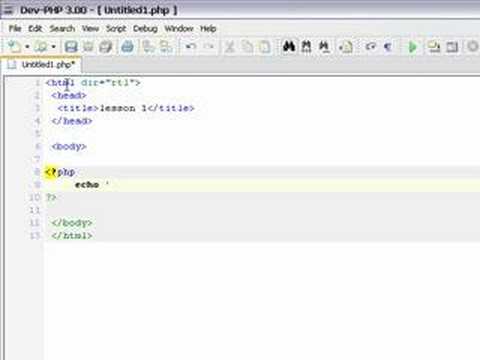
Task: Click Find Next binoculars icon
Action: click(x=306, y=46)
